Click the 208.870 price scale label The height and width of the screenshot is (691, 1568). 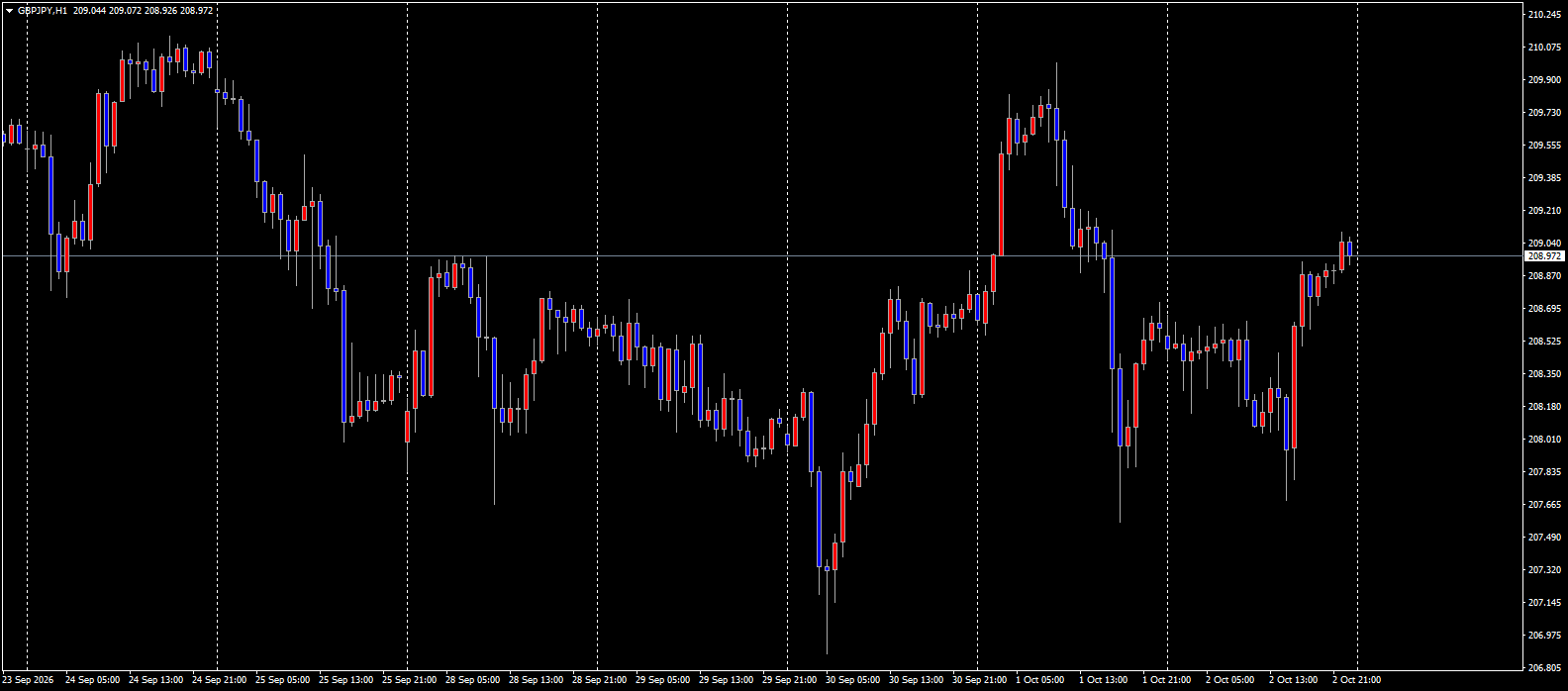click(x=1544, y=276)
